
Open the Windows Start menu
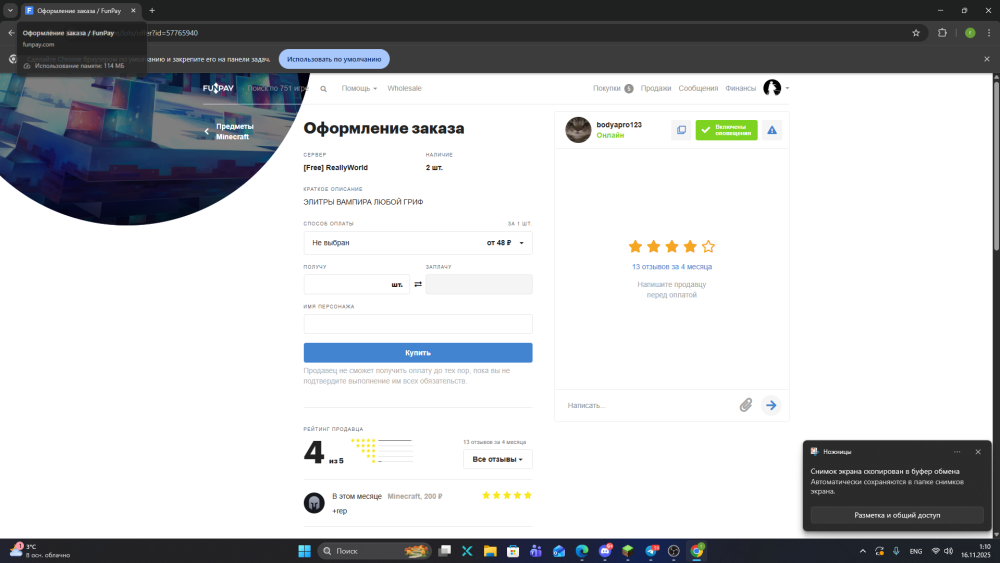point(304,551)
